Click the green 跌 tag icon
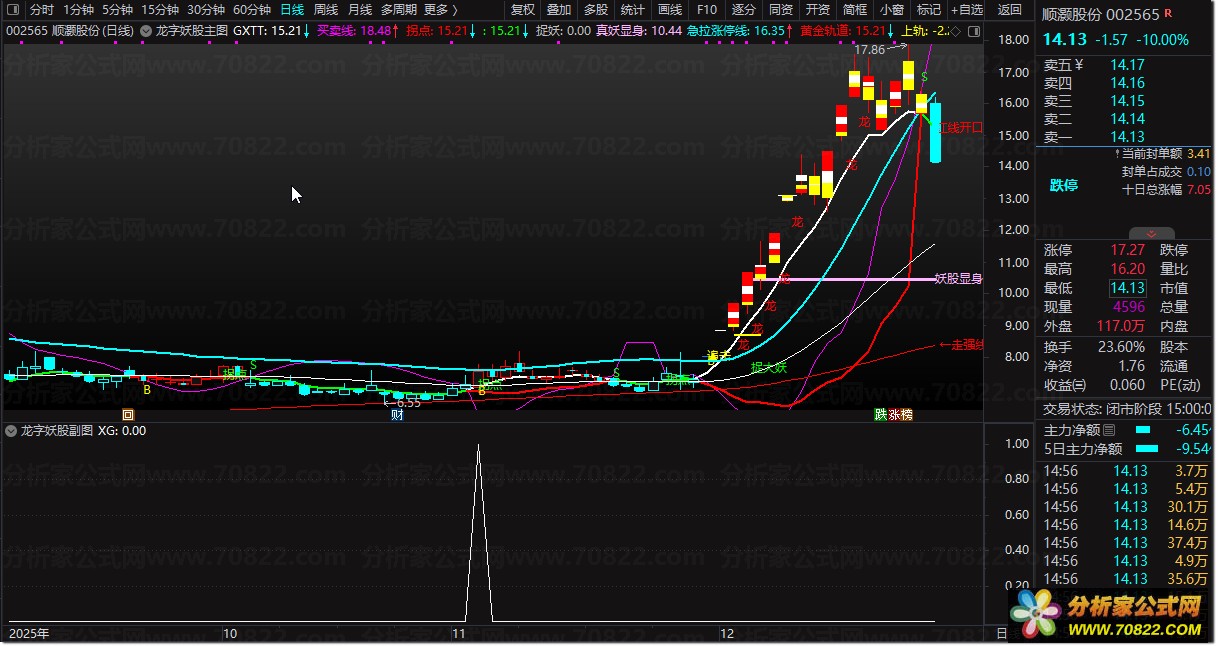Screen dimensions: 1218x646 coord(880,414)
